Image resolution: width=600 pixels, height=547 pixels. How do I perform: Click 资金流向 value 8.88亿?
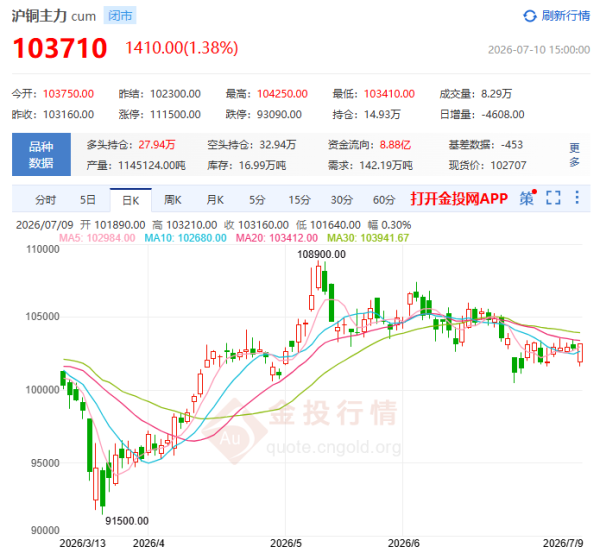tap(395, 145)
